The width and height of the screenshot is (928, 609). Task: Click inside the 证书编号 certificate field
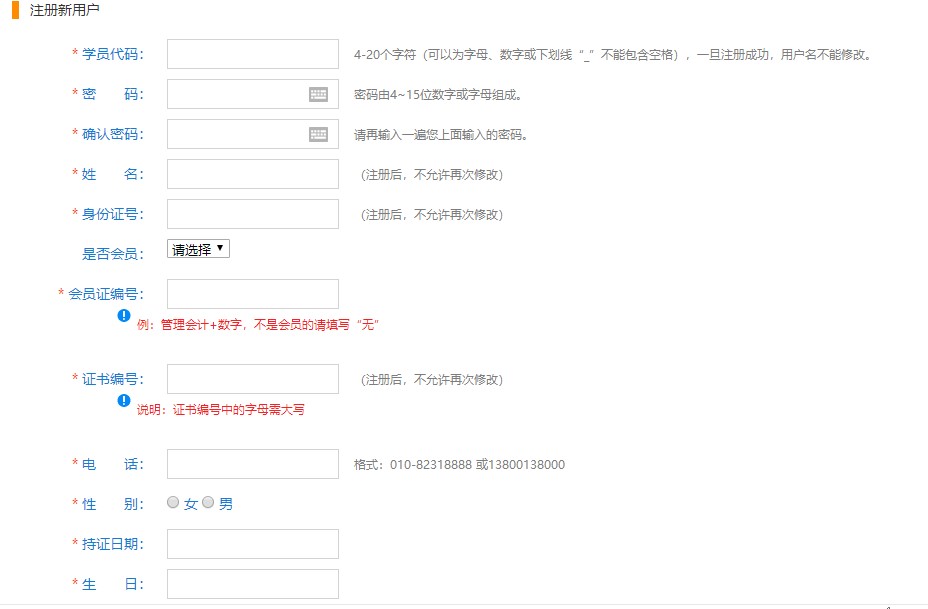coord(252,378)
